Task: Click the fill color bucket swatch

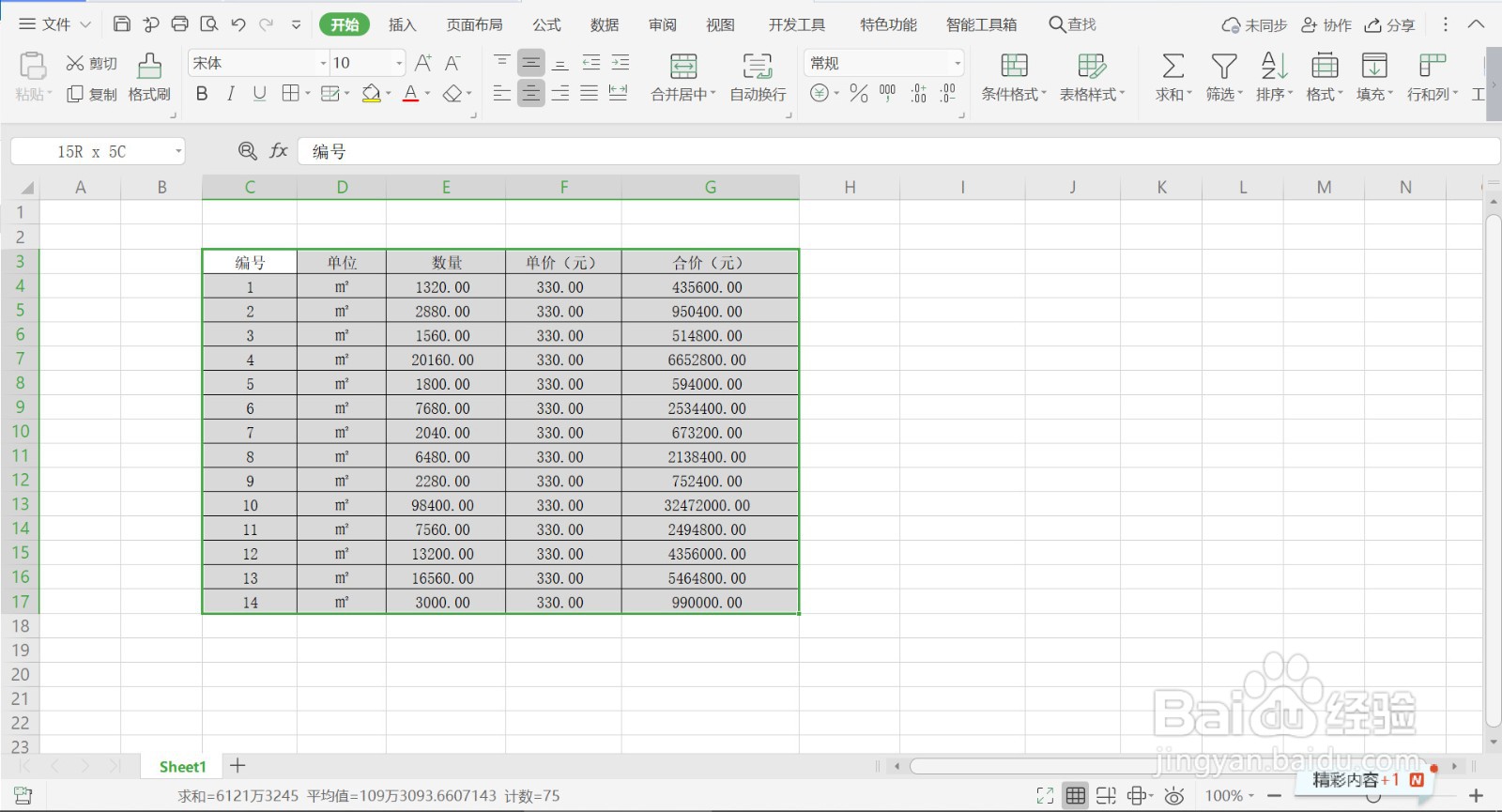Action: click(371, 93)
